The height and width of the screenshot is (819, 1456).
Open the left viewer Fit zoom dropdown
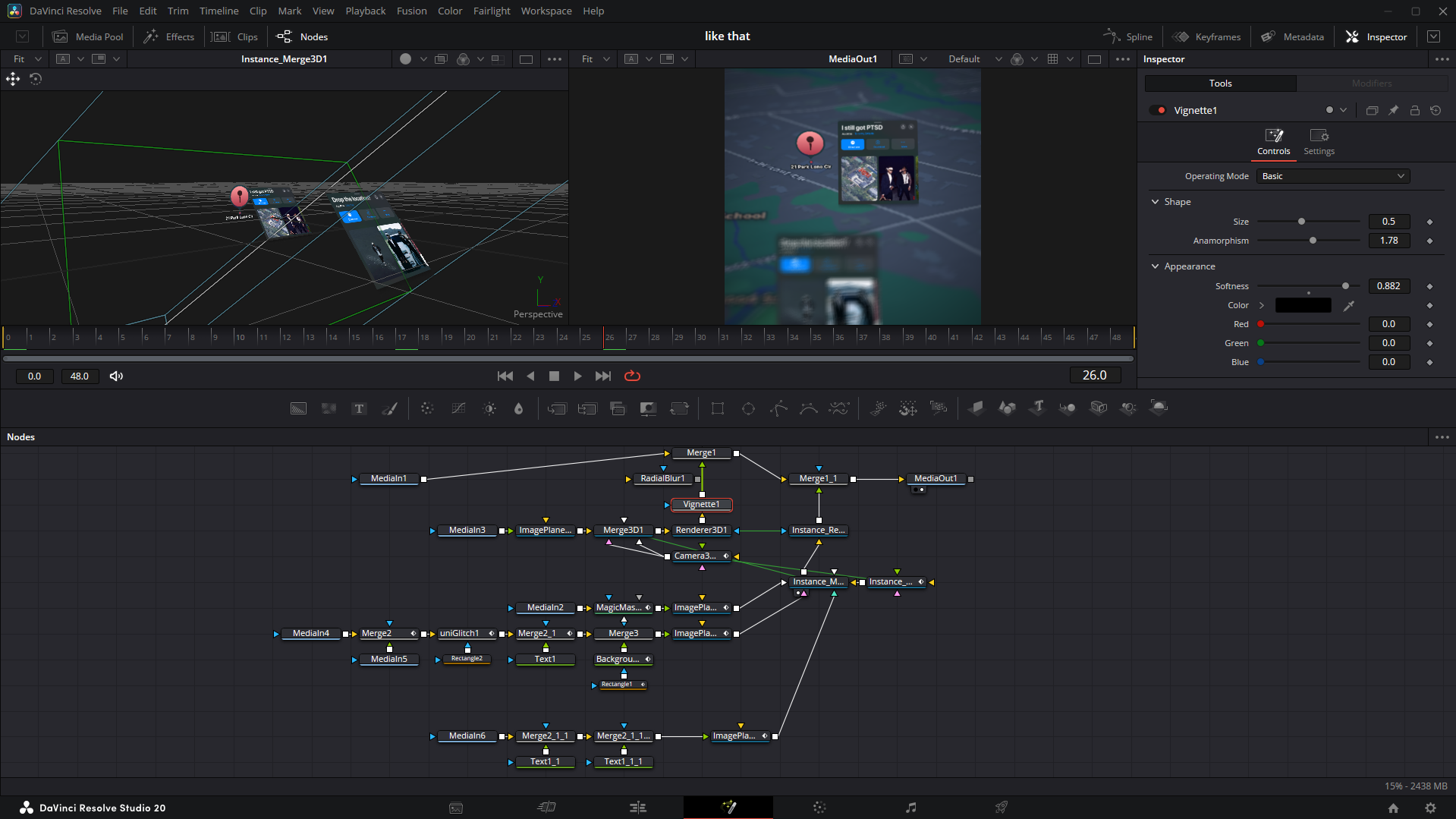tap(27, 58)
